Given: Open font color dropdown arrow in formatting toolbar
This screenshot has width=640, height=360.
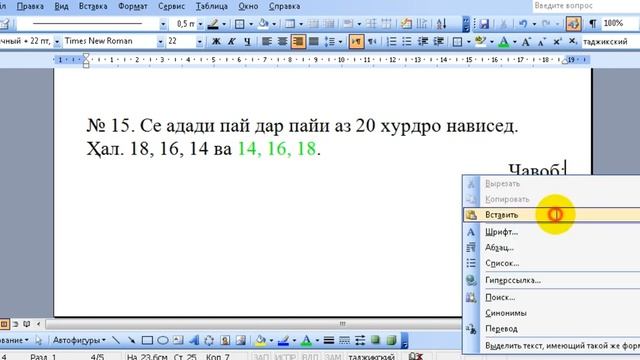Looking at the screenshot, I should pos(514,41).
